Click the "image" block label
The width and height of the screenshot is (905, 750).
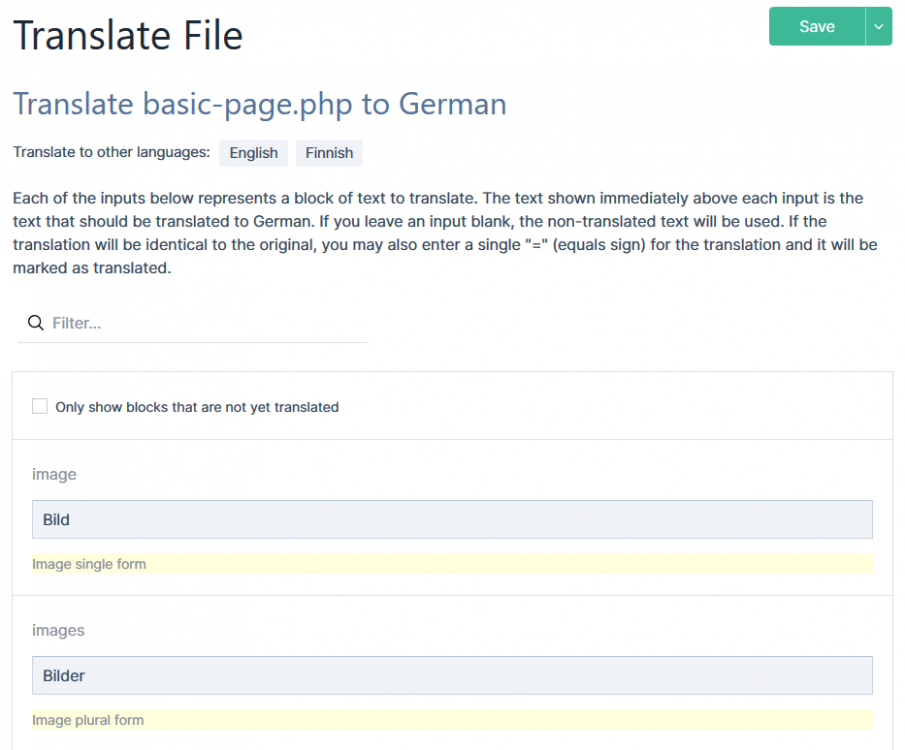pyautogui.click(x=54, y=474)
